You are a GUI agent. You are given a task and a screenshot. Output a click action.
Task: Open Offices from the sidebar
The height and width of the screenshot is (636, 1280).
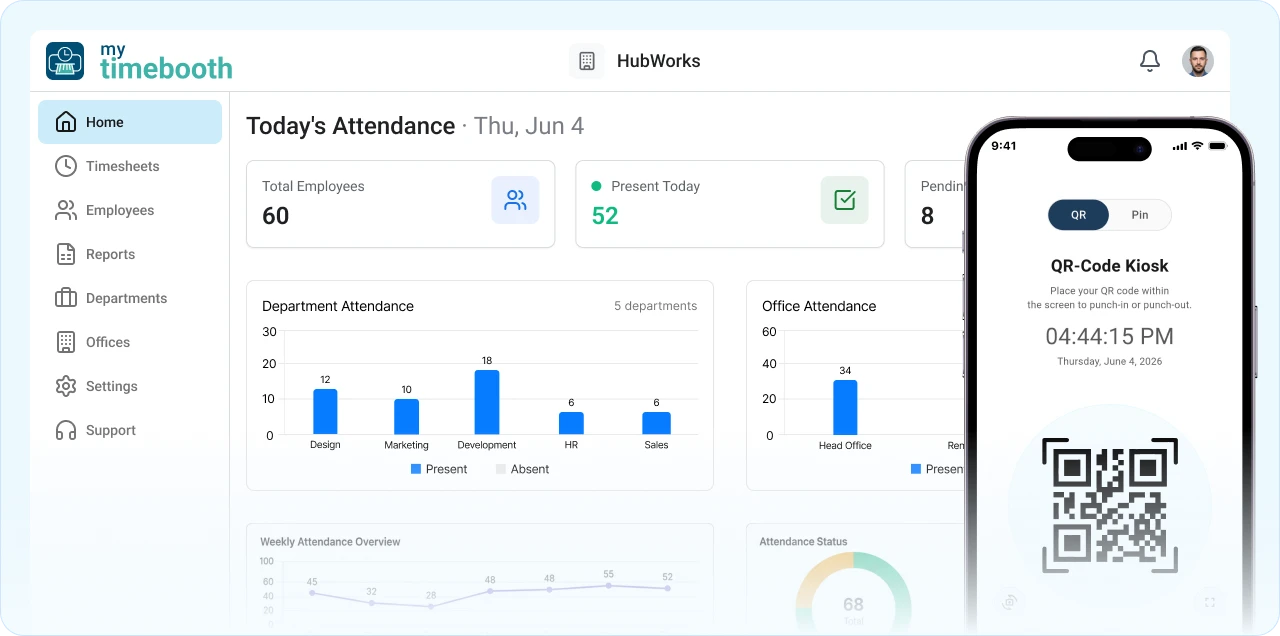tap(130, 342)
